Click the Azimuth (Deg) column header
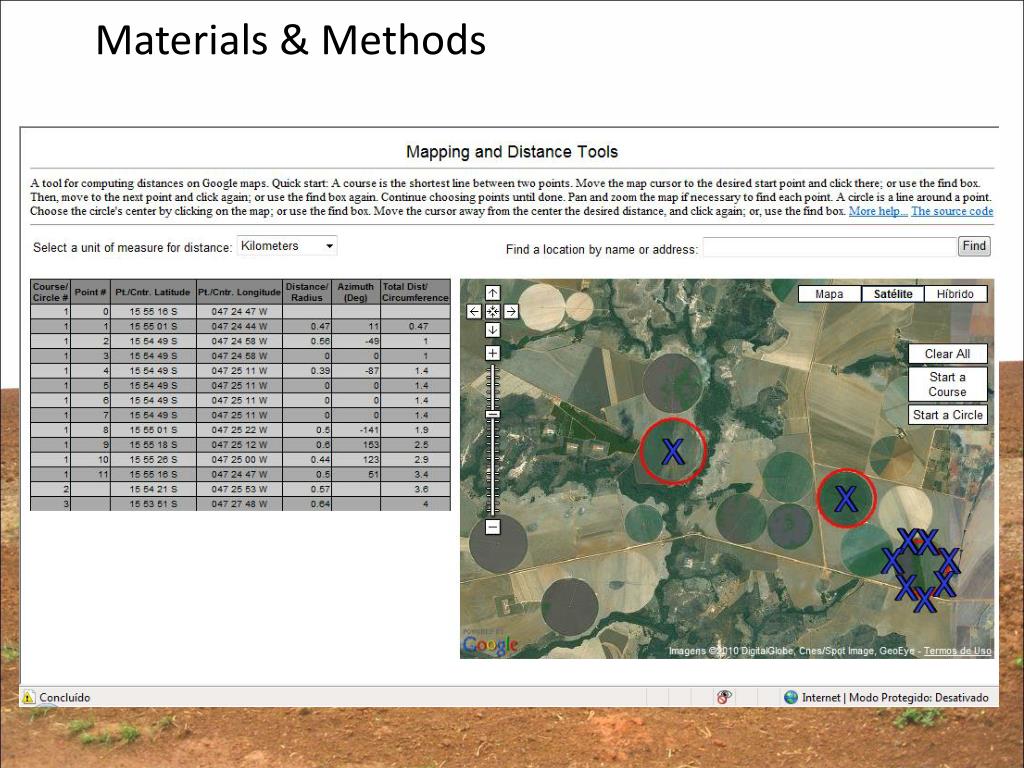 pos(356,292)
